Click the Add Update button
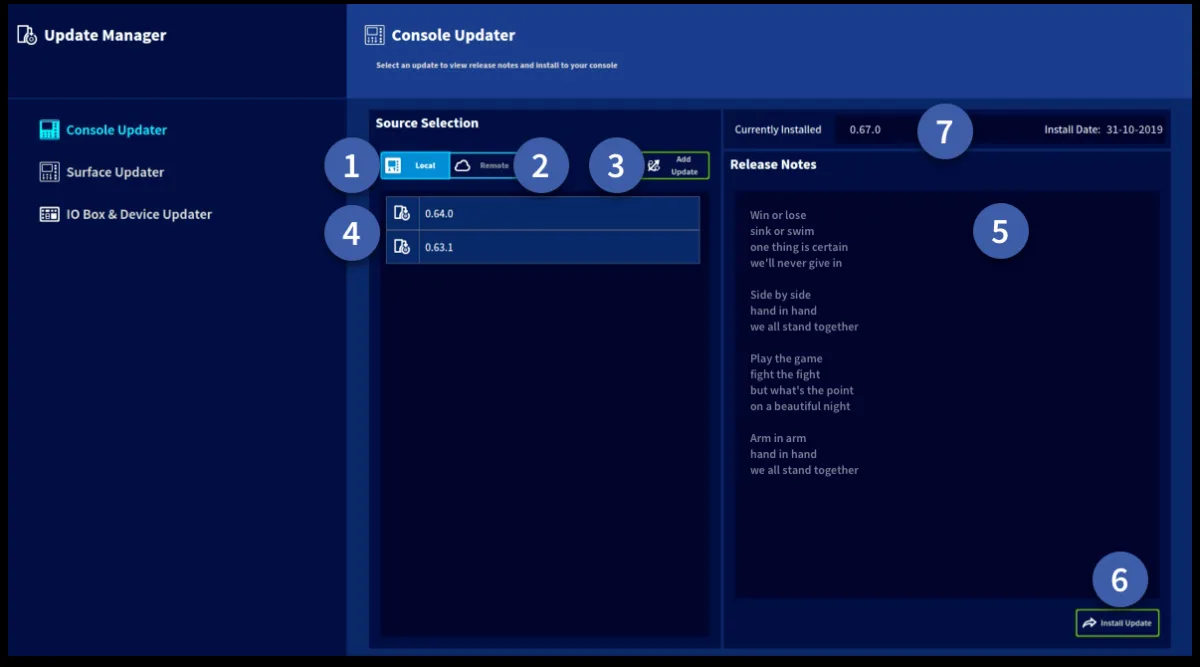The width and height of the screenshot is (1200, 667). tap(675, 166)
